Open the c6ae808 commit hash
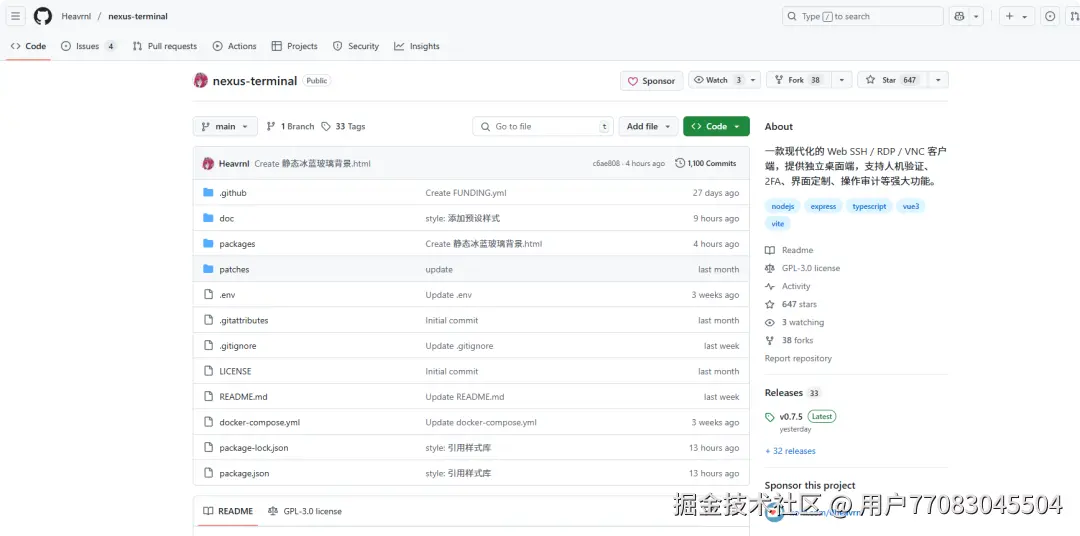The height and width of the screenshot is (536, 1080). tap(606, 163)
